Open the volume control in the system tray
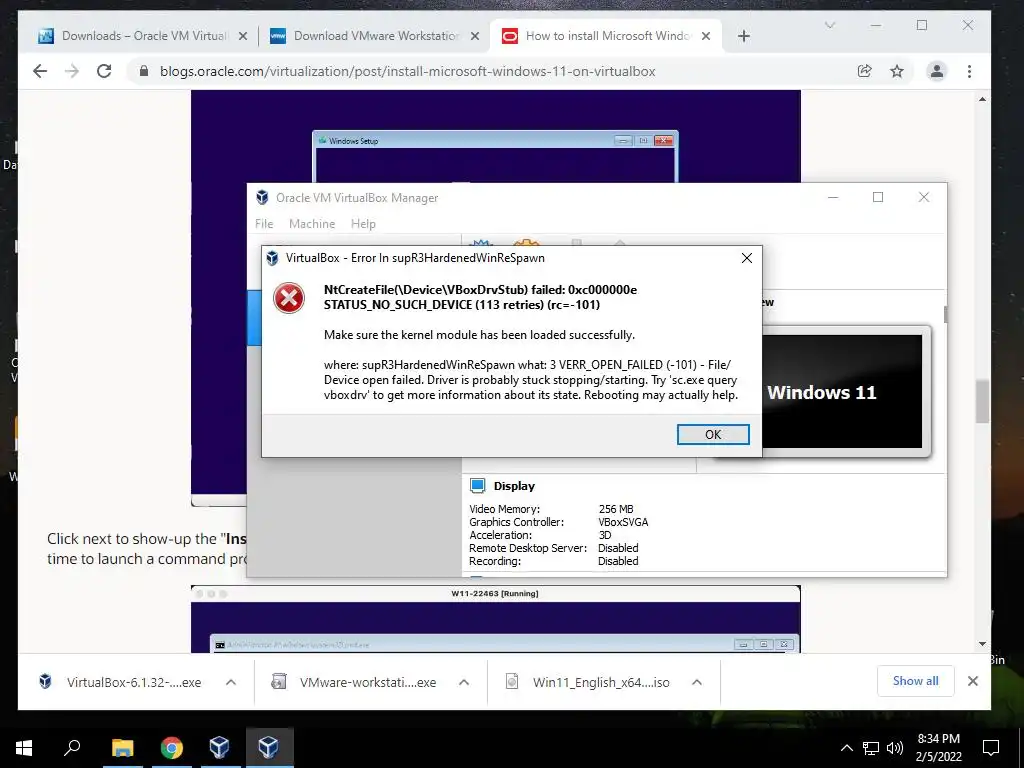This screenshot has height=768, width=1024. (x=895, y=748)
